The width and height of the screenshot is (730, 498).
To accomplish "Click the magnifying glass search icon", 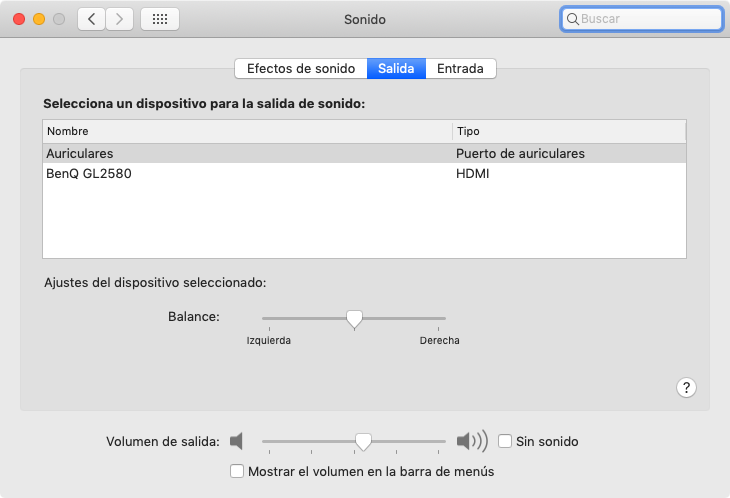I will [573, 19].
